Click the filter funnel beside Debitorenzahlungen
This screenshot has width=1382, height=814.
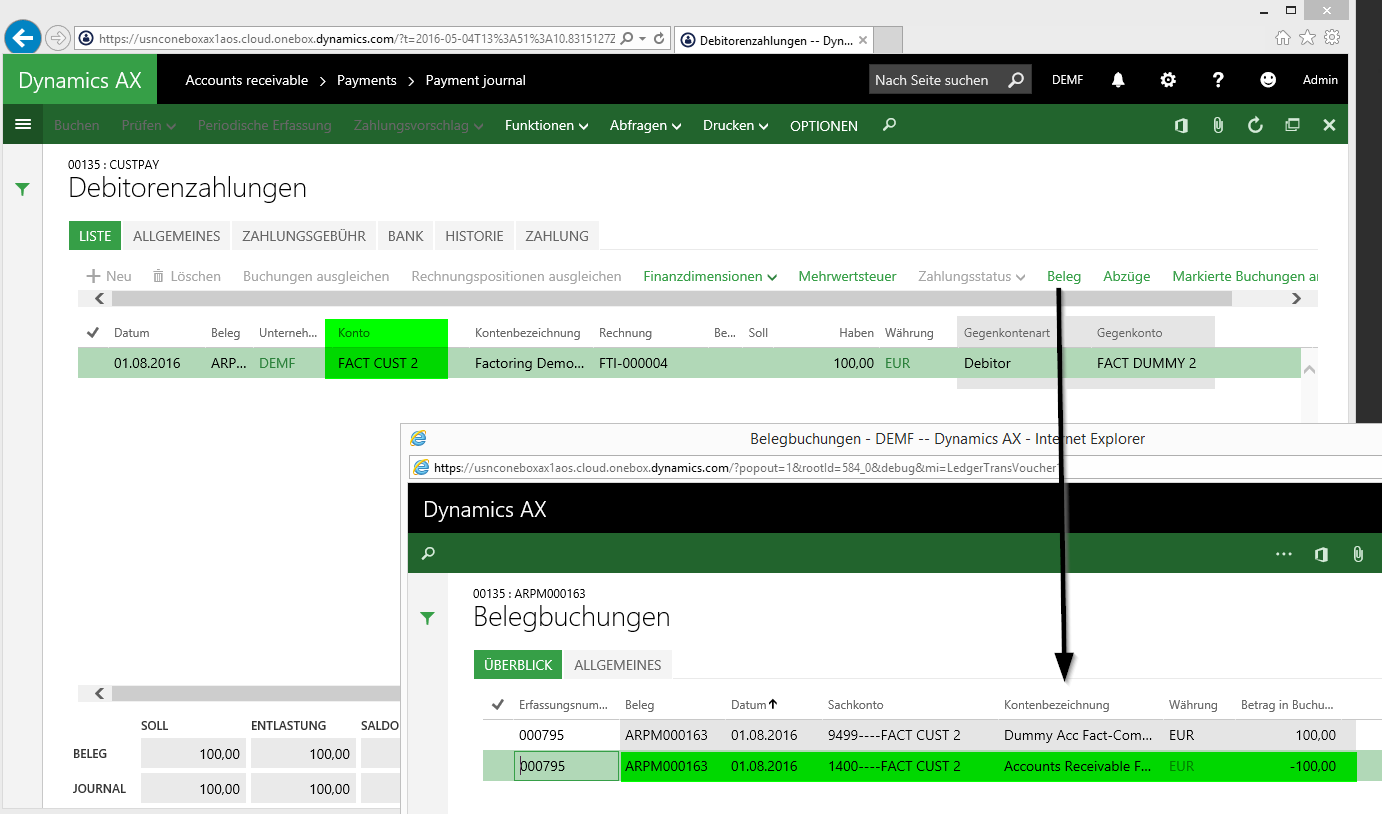[23, 189]
